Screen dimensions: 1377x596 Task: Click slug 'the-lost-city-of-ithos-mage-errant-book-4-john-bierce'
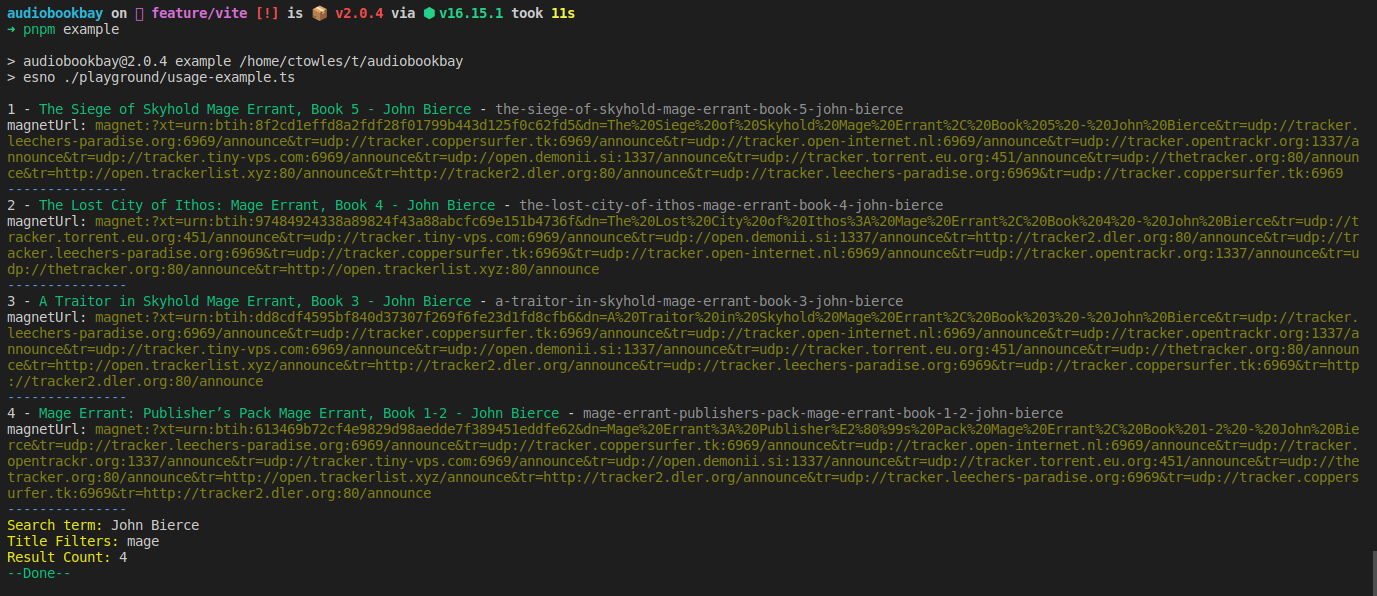pos(731,205)
